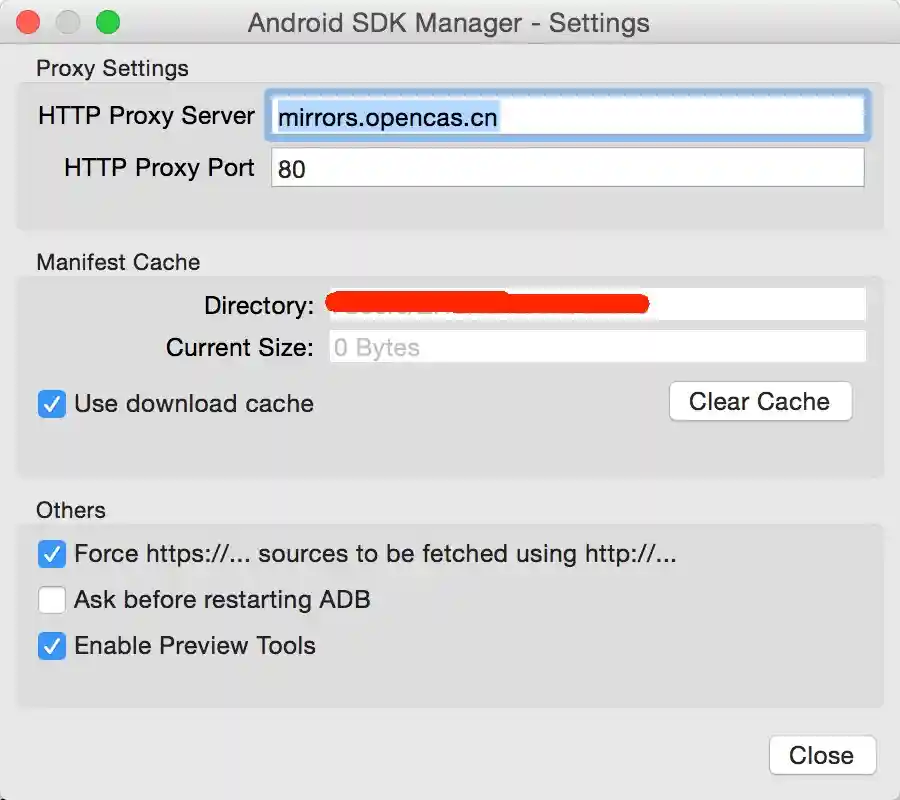
Task: Click the port value "80"
Action: tap(289, 167)
